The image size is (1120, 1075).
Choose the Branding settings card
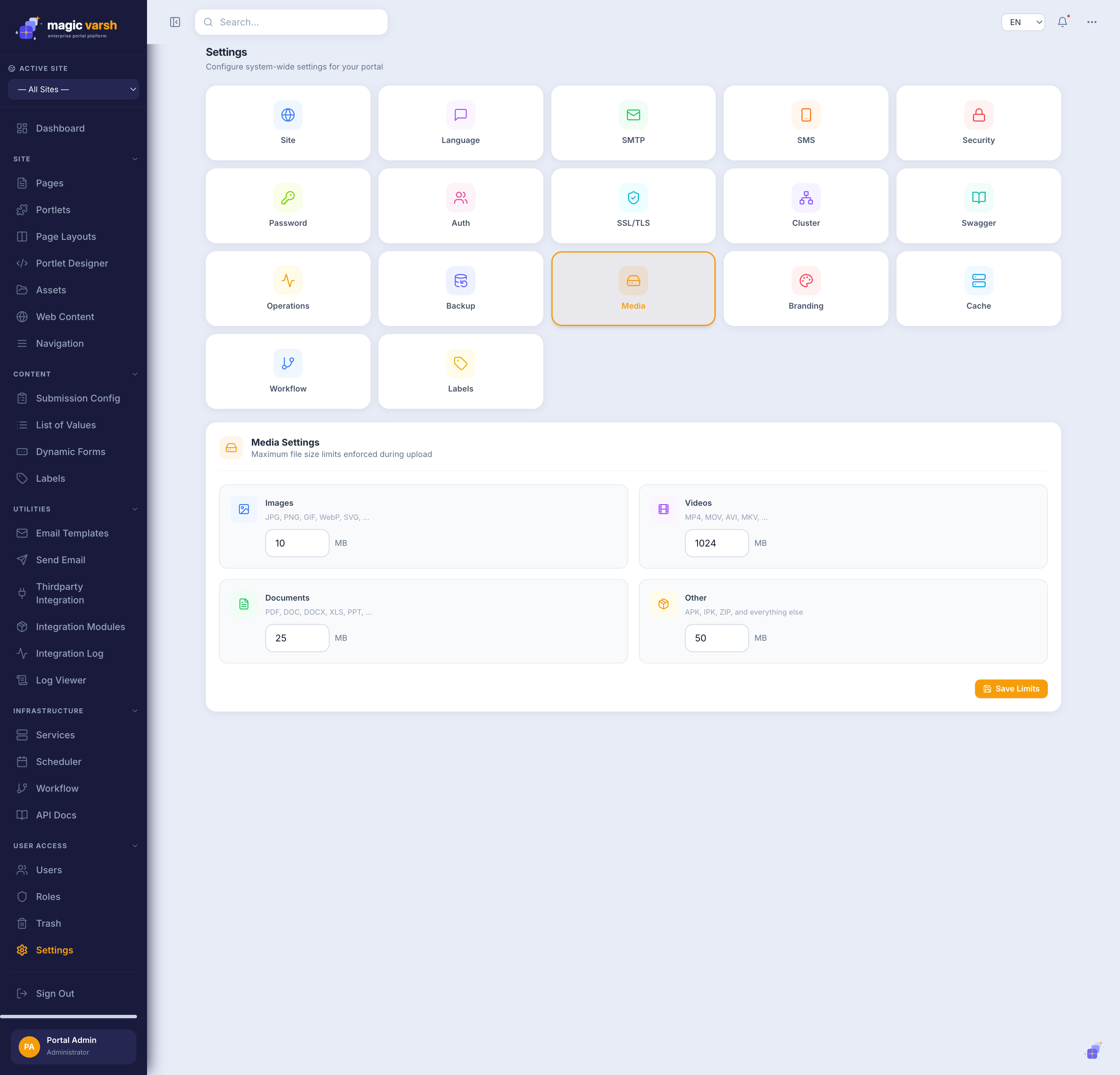(806, 288)
